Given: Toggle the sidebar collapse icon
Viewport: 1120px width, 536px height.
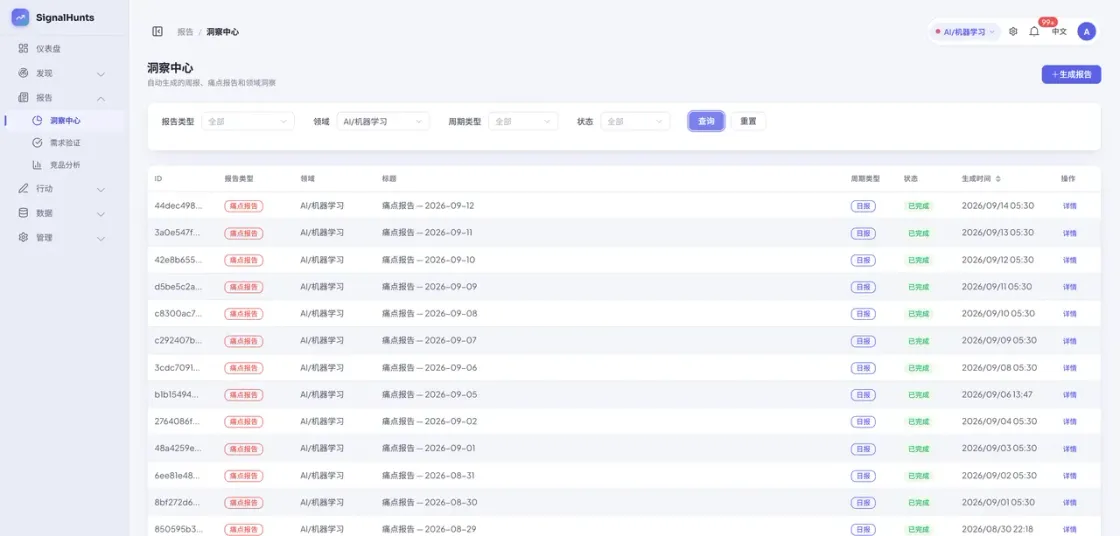Looking at the screenshot, I should (158, 31).
